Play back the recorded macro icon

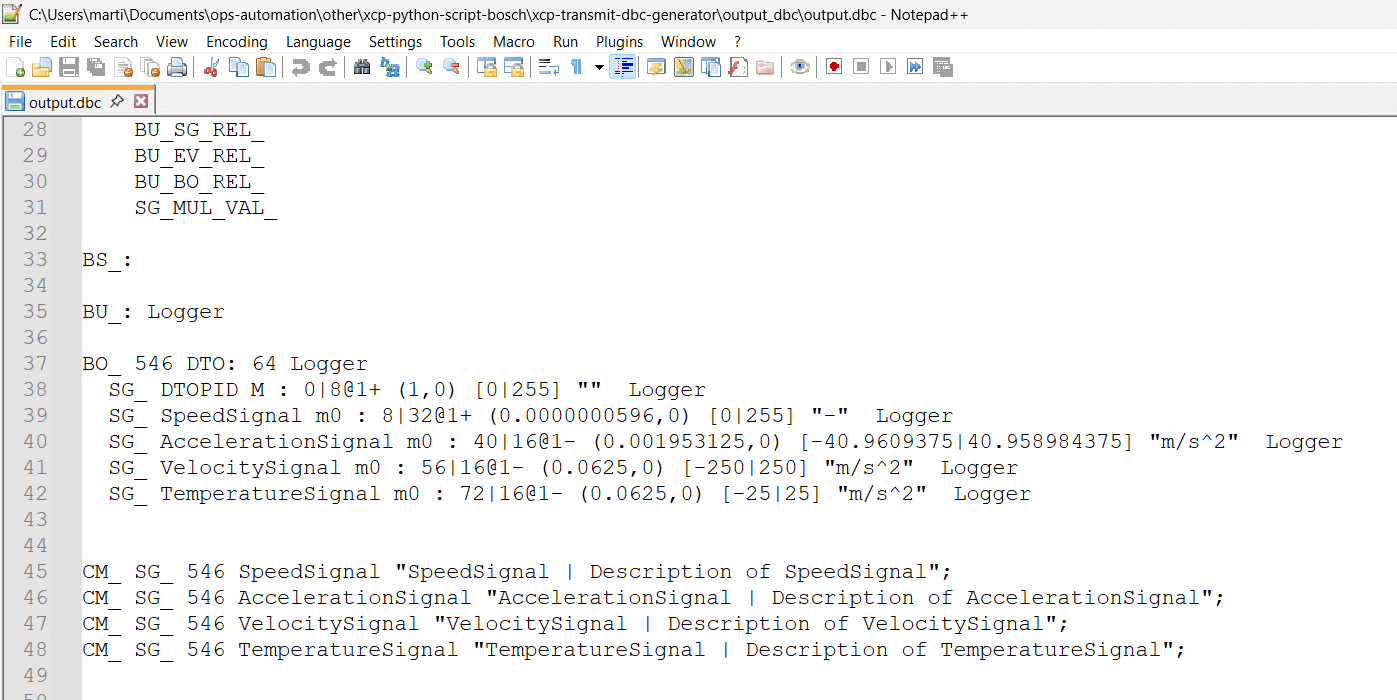[888, 67]
